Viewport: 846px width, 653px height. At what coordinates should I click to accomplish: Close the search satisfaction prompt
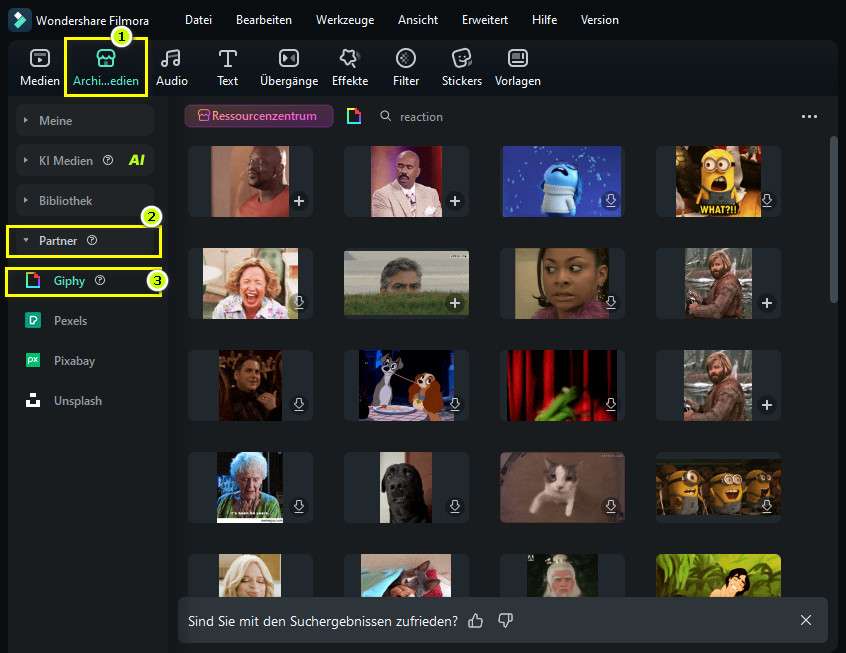(x=806, y=620)
